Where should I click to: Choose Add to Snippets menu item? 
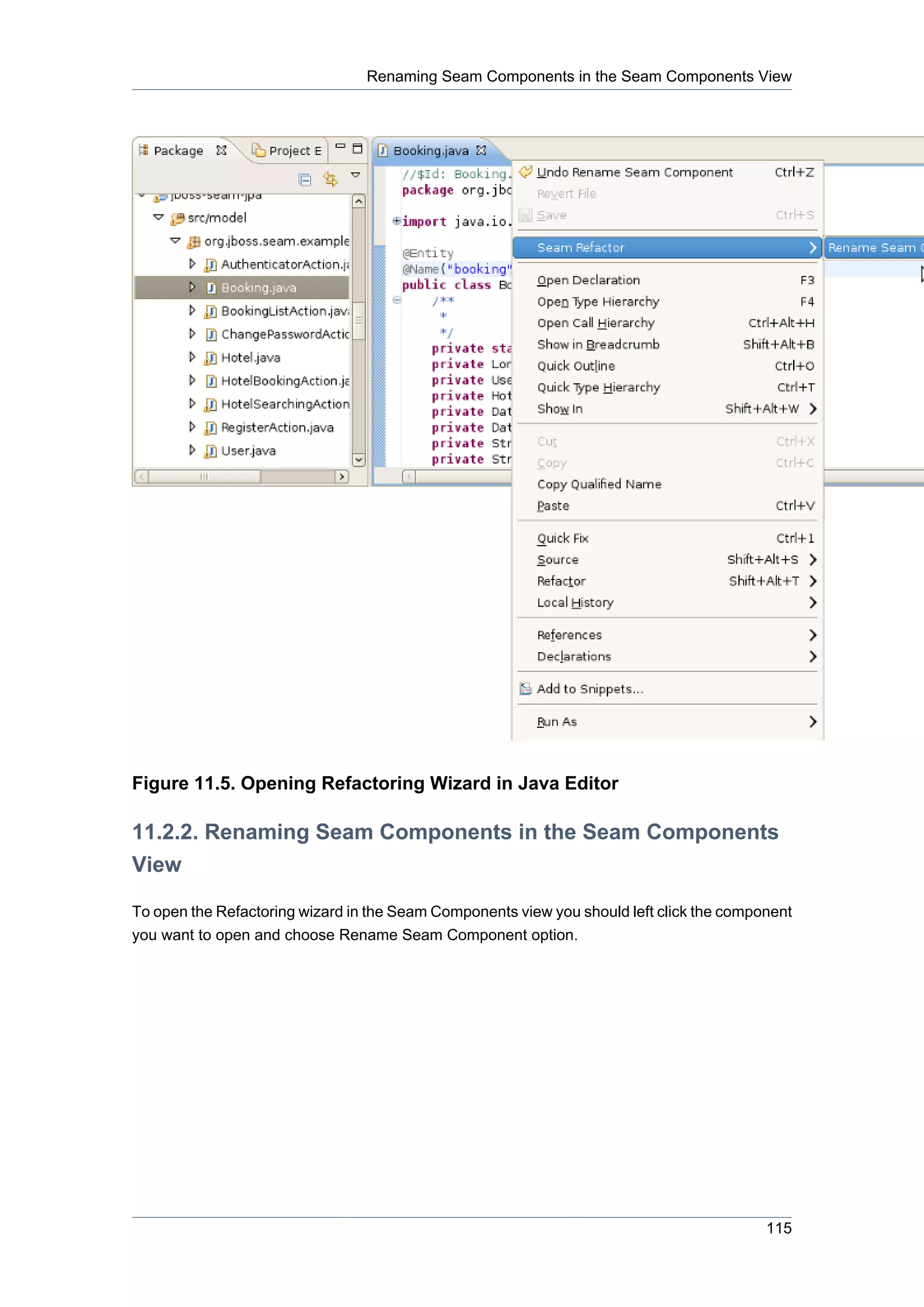(x=667, y=689)
